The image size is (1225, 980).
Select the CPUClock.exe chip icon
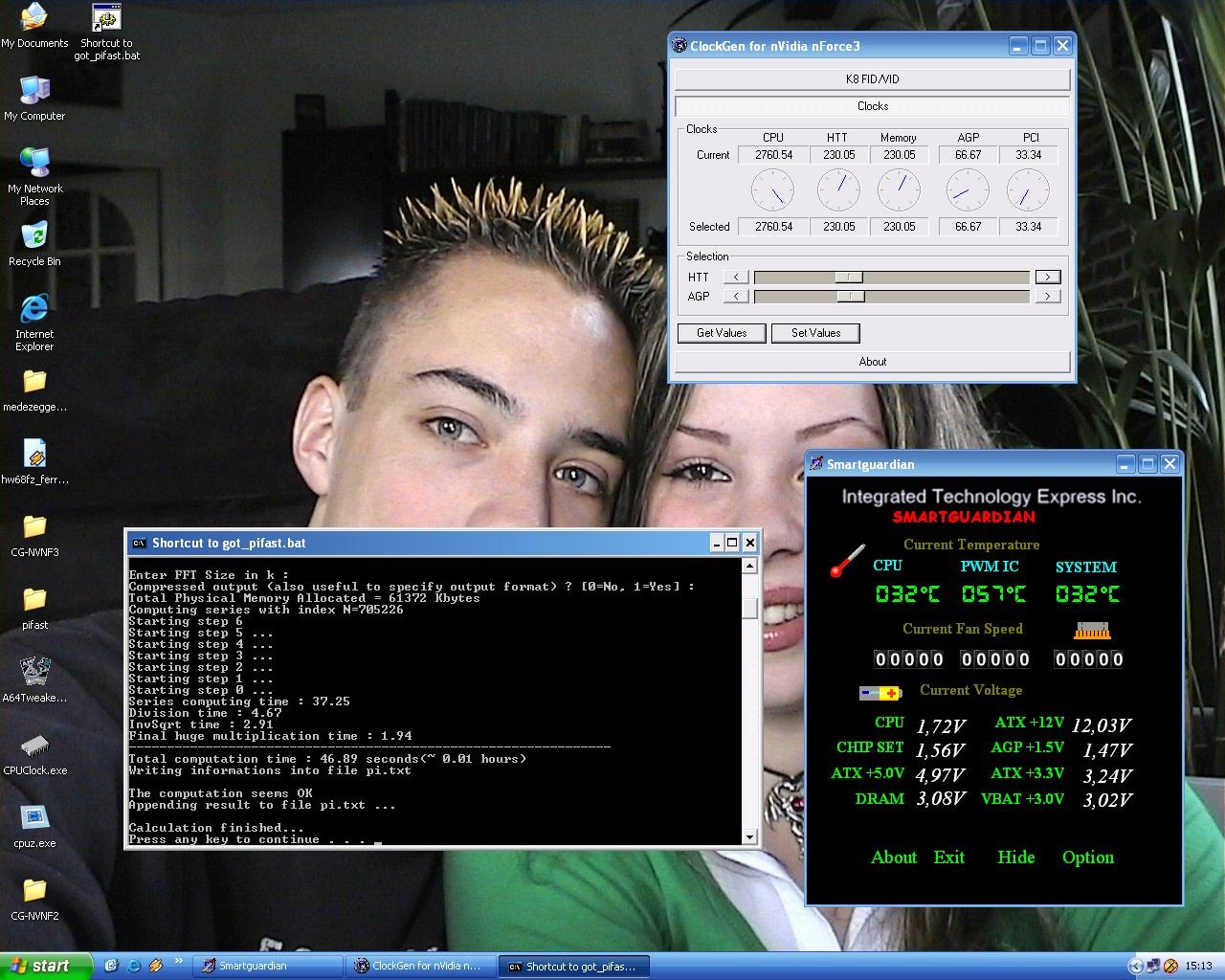coord(34,753)
